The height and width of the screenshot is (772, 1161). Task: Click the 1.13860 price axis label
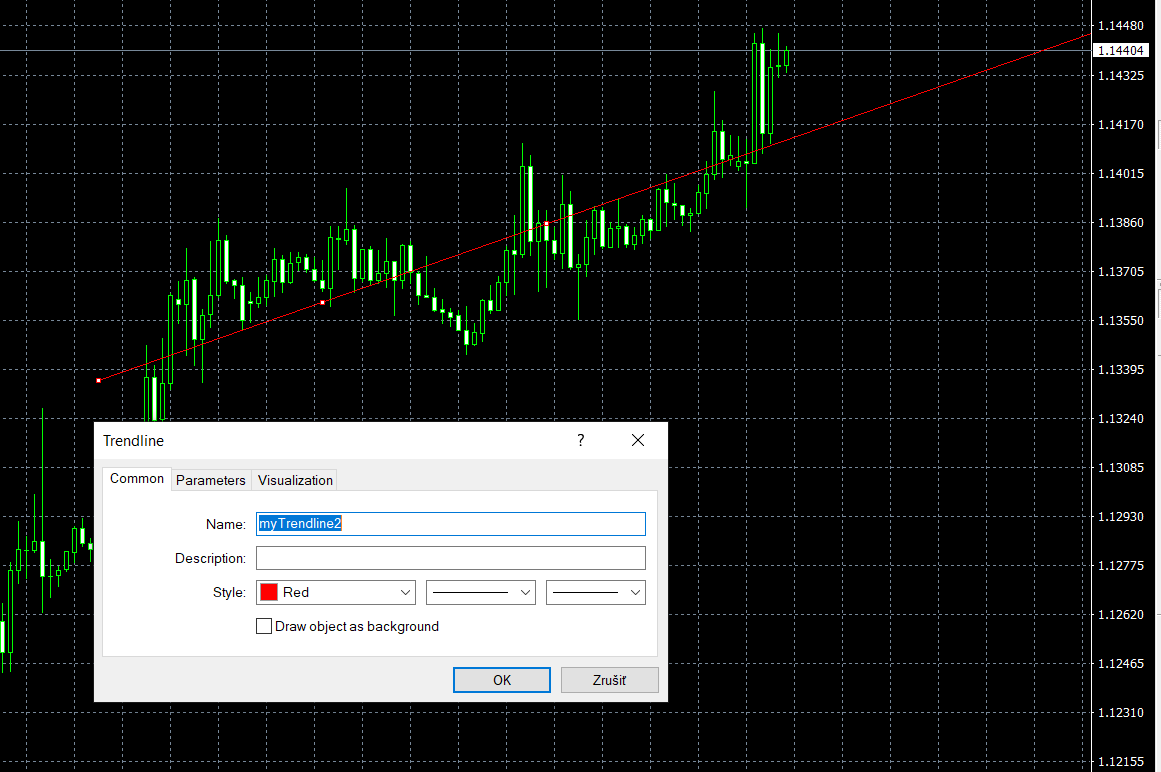click(x=1120, y=222)
